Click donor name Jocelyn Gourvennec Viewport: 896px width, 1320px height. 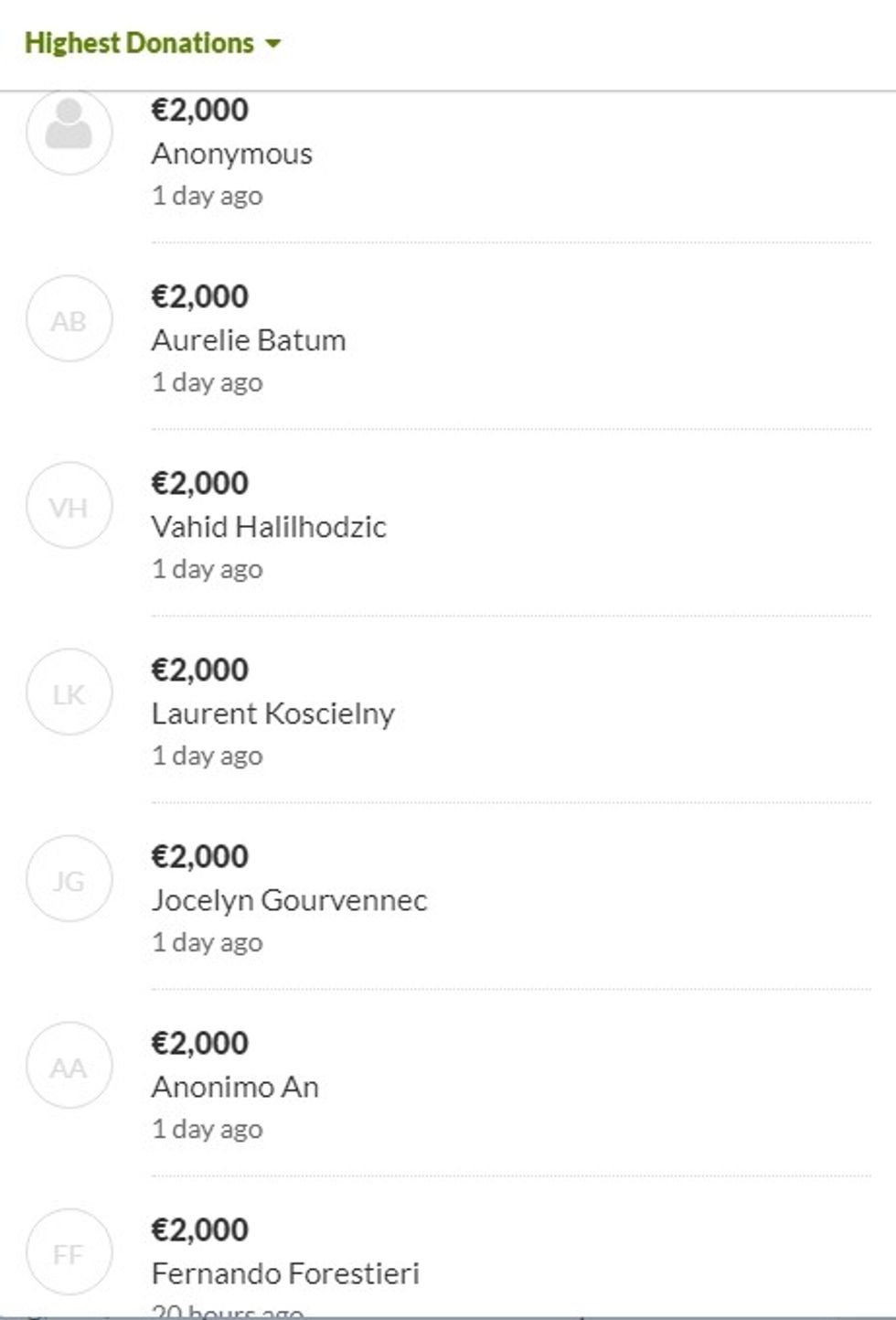(x=289, y=900)
